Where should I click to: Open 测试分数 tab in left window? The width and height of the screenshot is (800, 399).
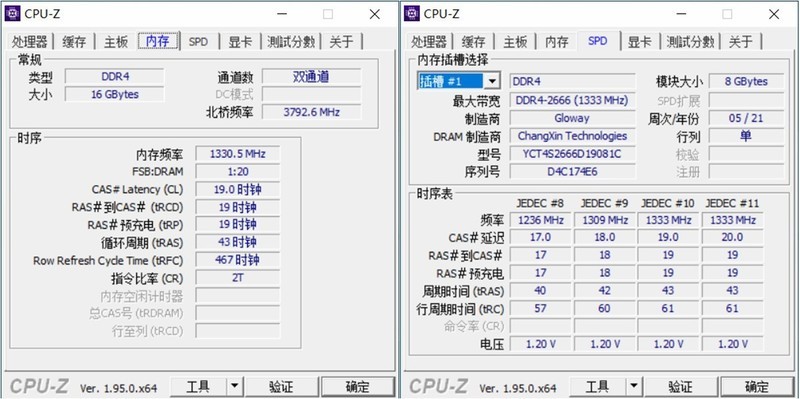point(291,42)
